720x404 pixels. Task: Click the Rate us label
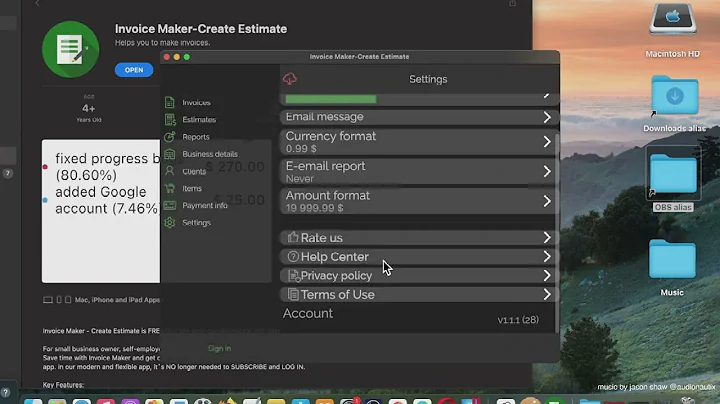click(x=321, y=238)
